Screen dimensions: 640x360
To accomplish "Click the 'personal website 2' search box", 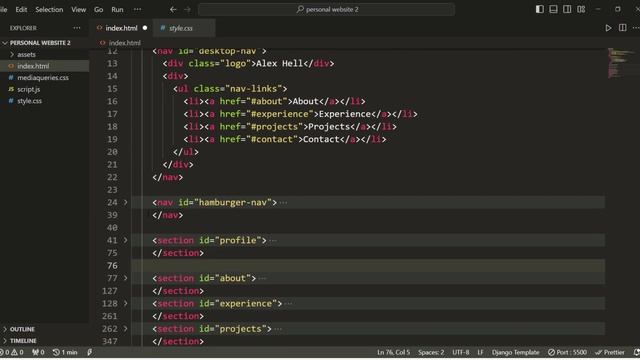I will (x=327, y=9).
